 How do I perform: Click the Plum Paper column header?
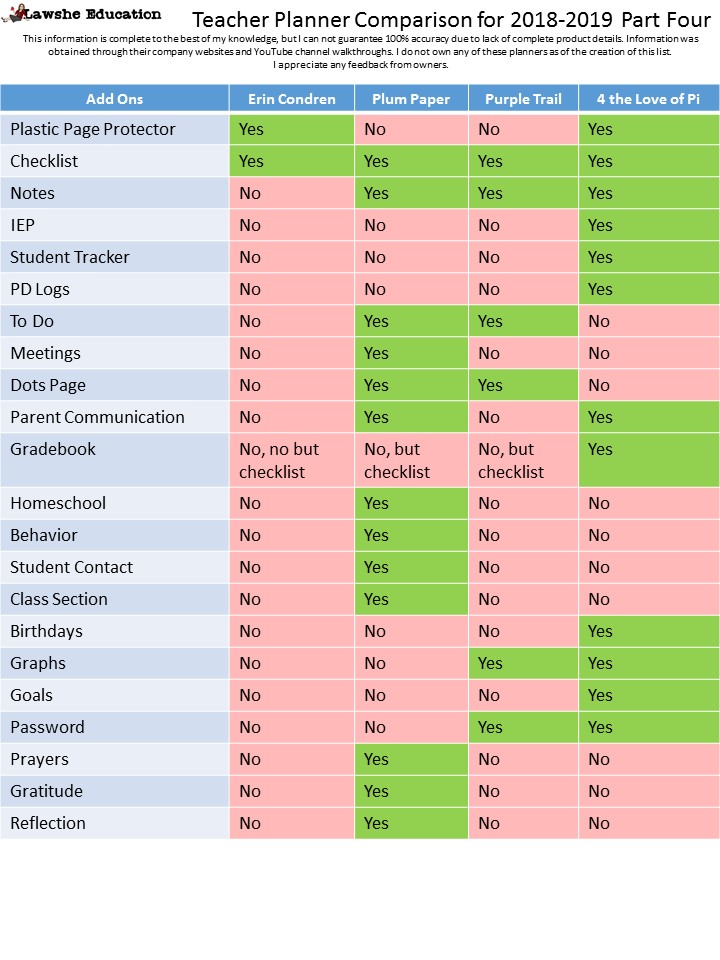point(411,98)
